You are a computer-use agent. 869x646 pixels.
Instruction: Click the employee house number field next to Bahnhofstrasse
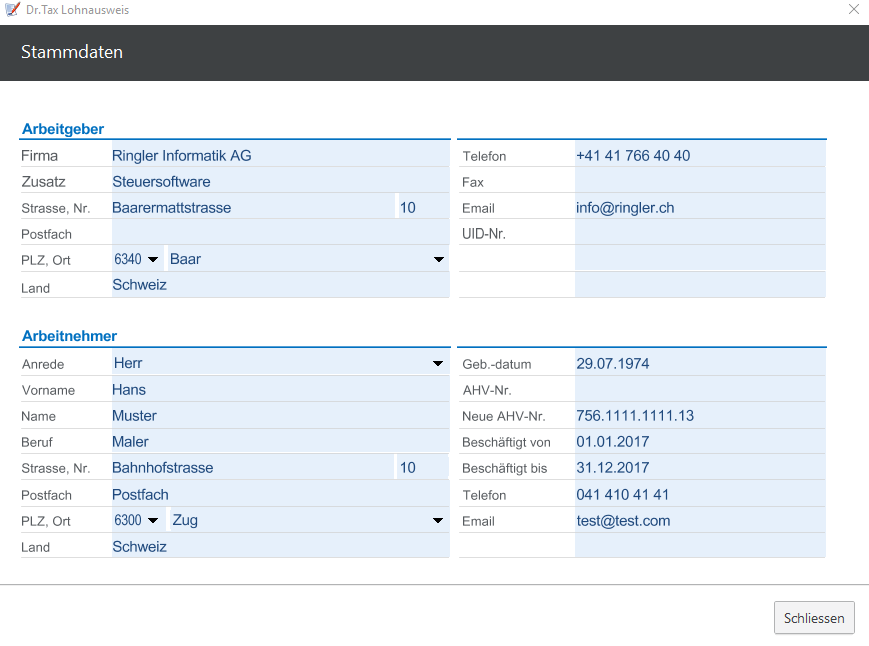pos(423,468)
